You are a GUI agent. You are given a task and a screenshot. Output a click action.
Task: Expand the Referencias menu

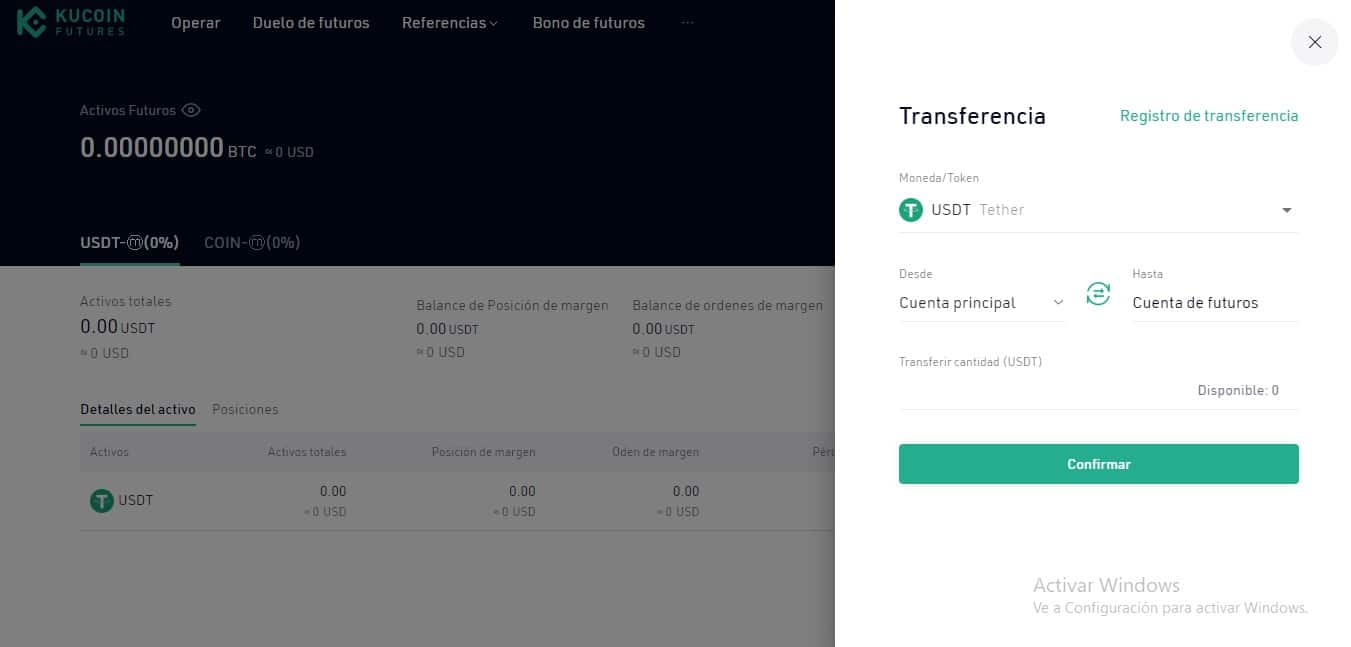point(450,22)
